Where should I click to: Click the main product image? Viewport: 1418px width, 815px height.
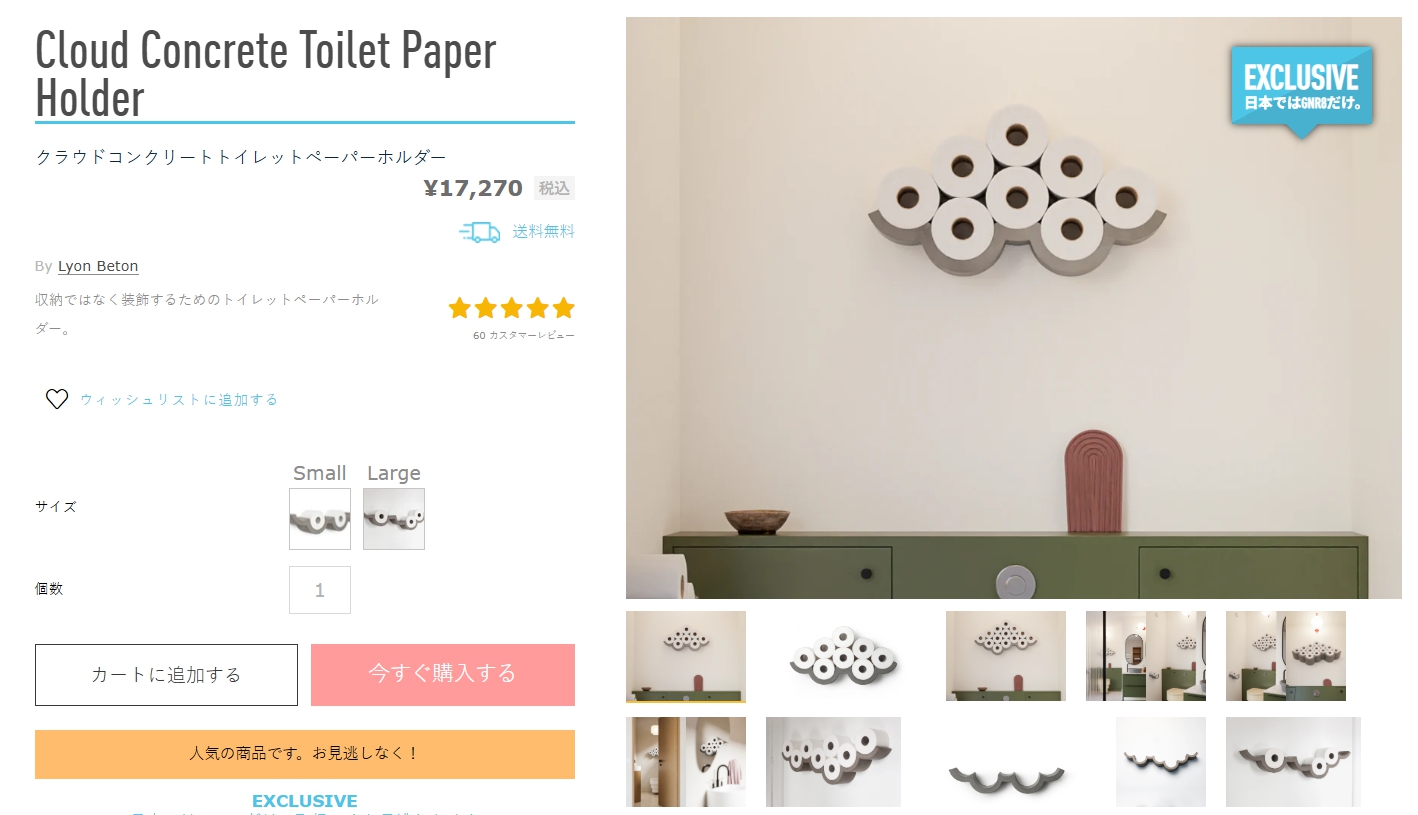(x=1014, y=308)
